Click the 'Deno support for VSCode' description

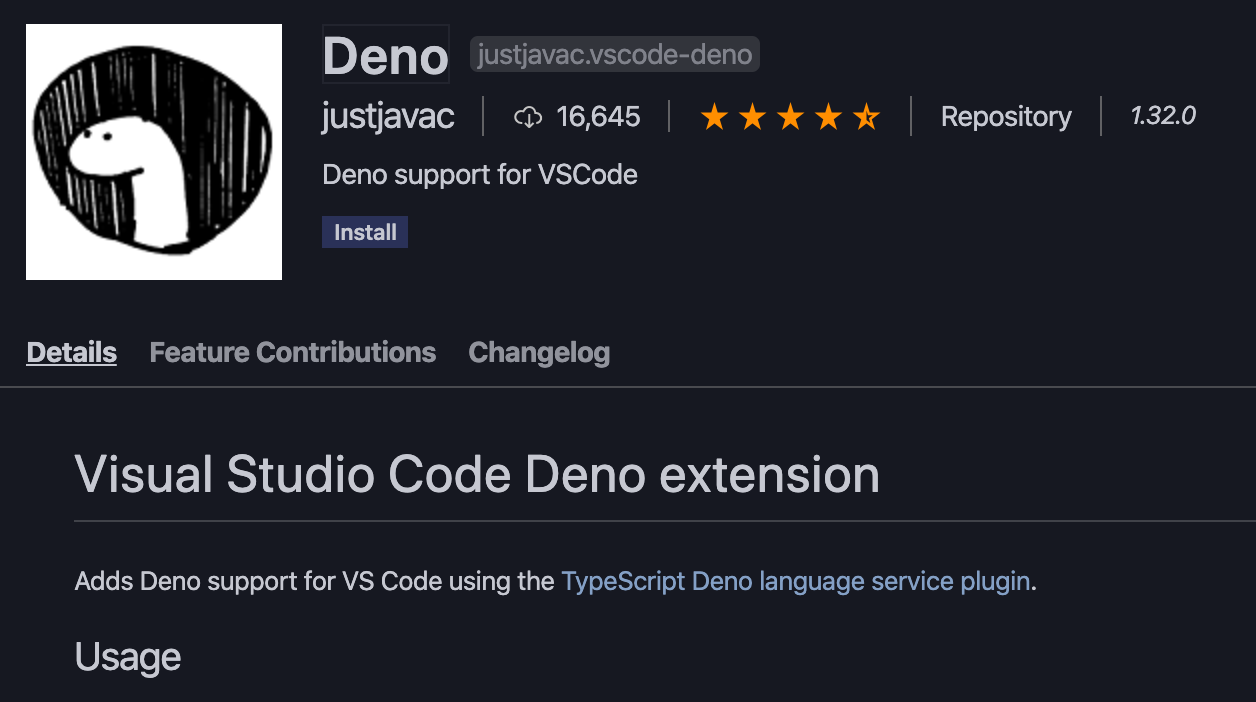[x=480, y=175]
